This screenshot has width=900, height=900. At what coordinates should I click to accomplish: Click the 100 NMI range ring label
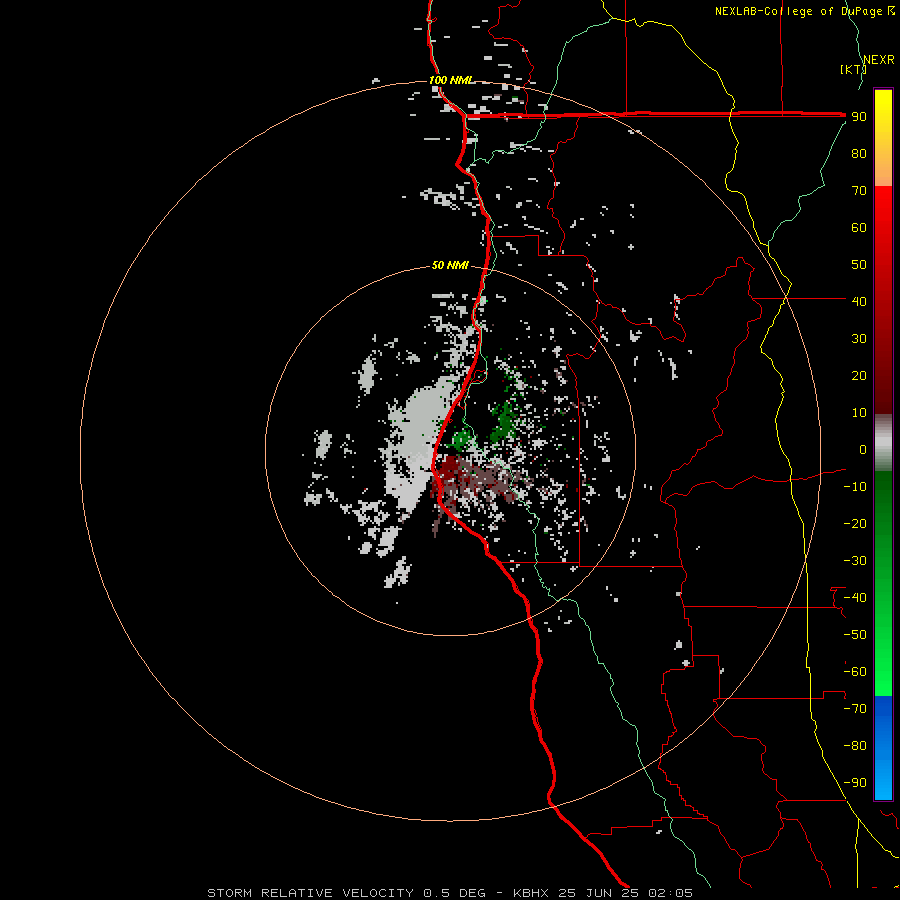coord(451,80)
